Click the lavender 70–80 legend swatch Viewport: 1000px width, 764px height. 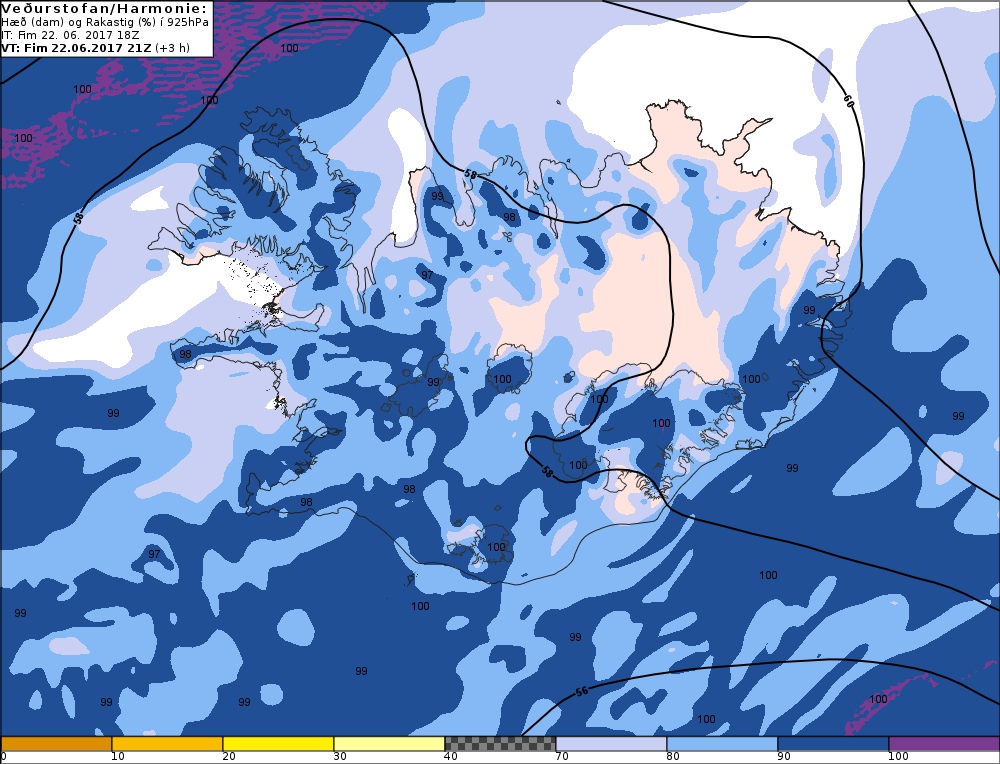611,744
